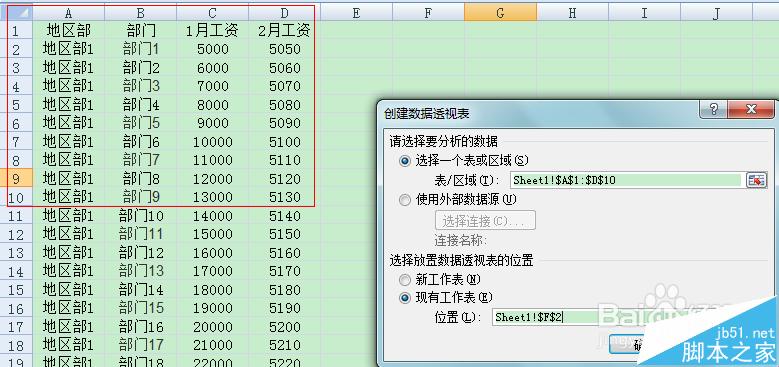
Task: Click the 15000 salary cell
Action: (213, 235)
